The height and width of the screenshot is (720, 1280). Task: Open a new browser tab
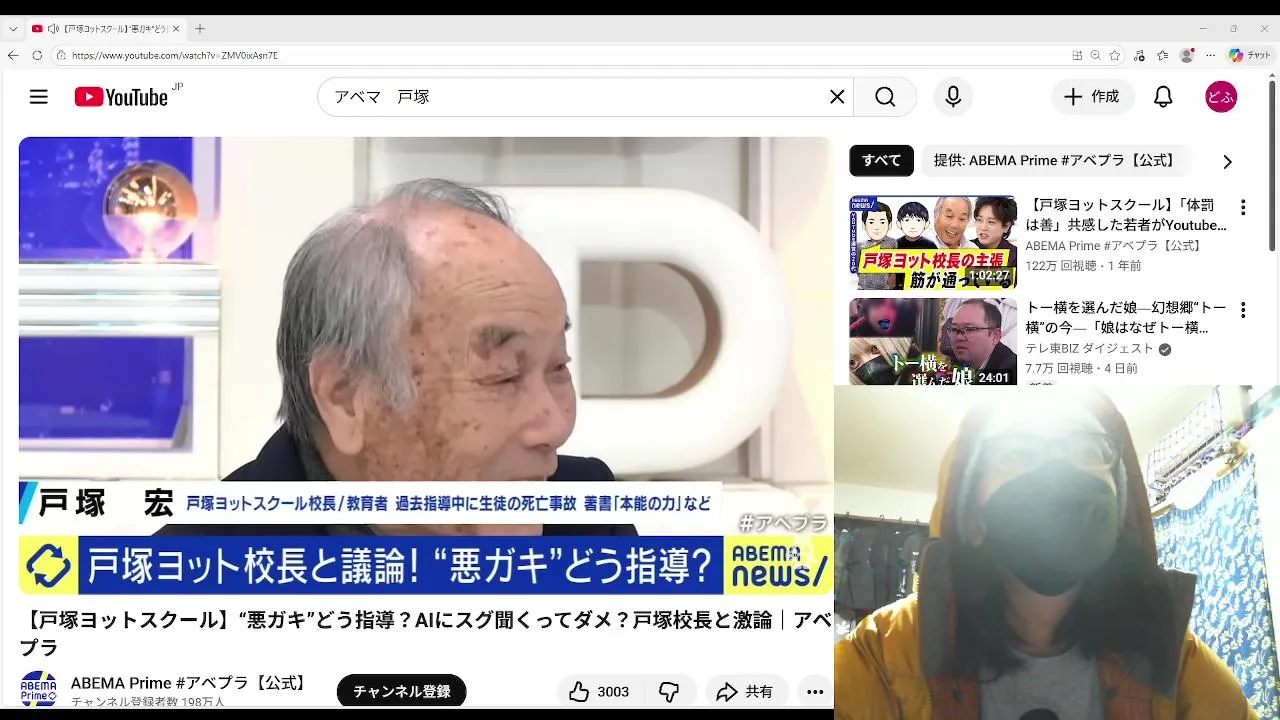pyautogui.click(x=200, y=29)
